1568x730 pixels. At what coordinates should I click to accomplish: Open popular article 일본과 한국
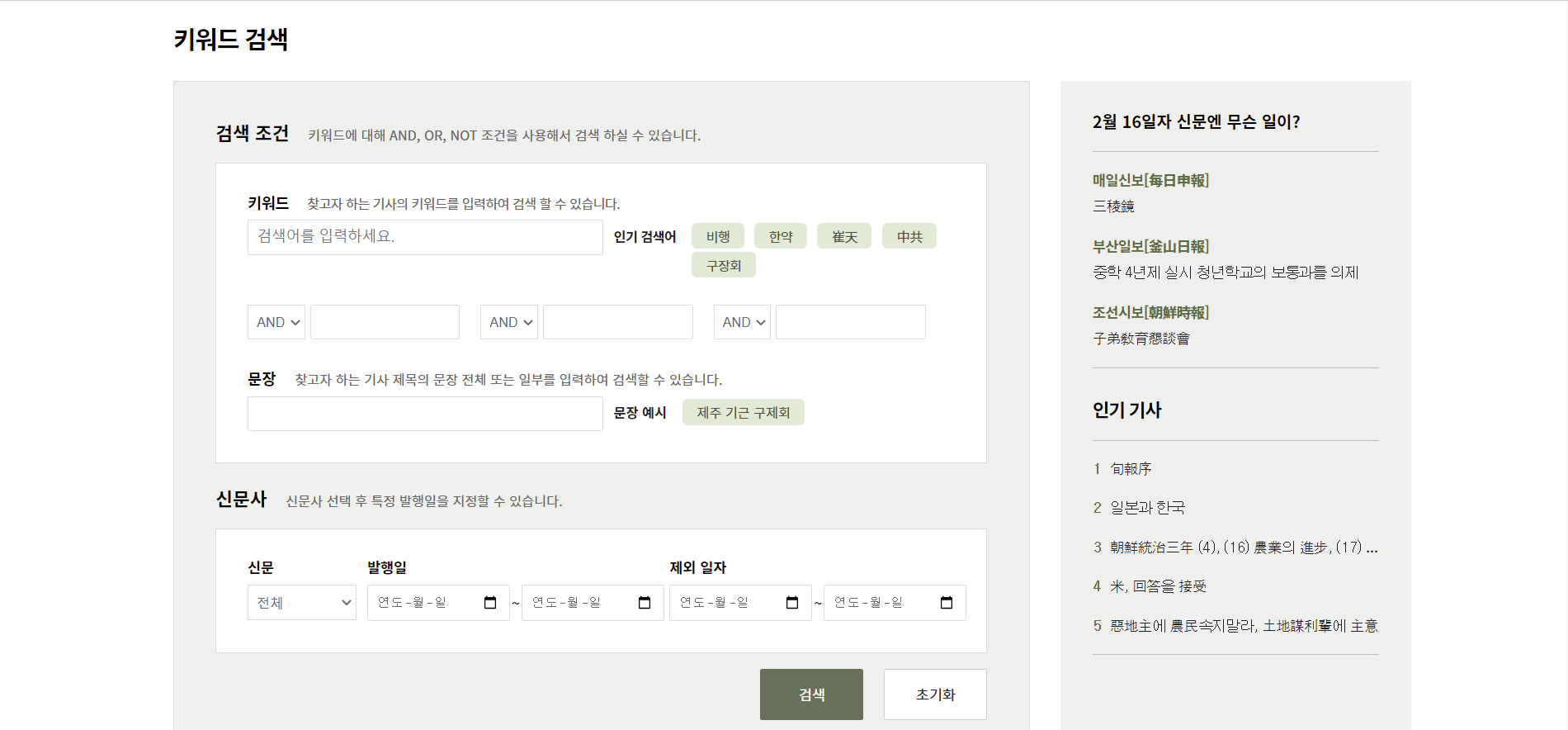[1147, 507]
